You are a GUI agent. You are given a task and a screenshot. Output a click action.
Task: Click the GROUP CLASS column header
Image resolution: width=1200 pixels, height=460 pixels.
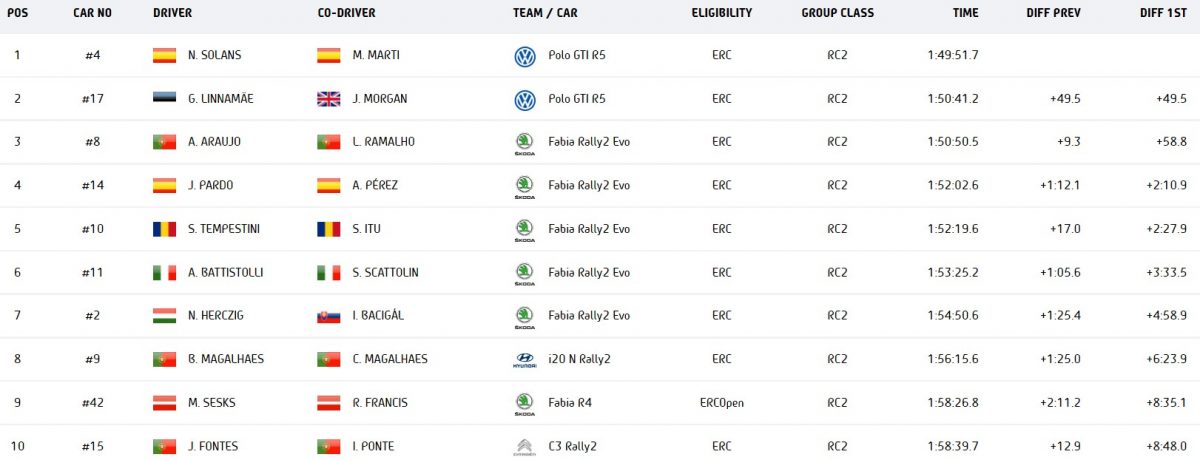837,13
